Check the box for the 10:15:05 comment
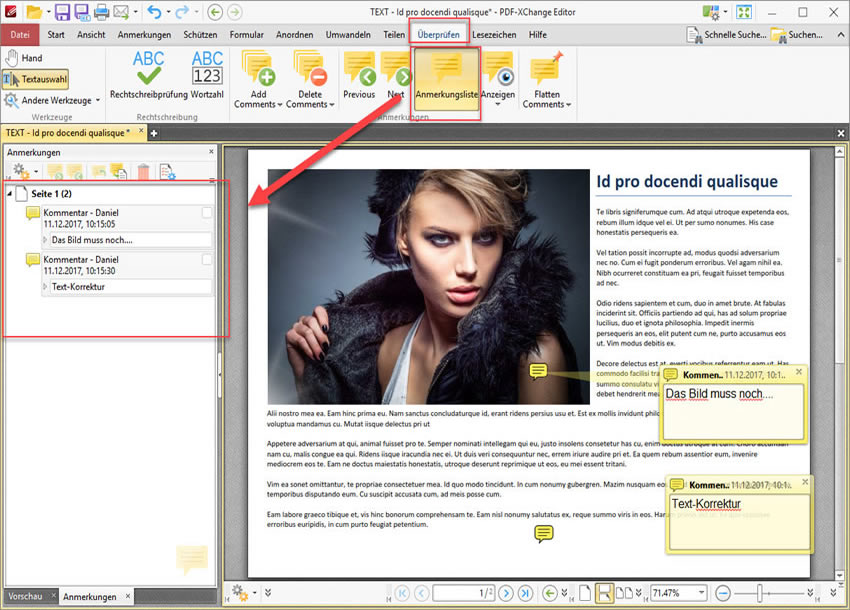This screenshot has width=850, height=610. 207,213
